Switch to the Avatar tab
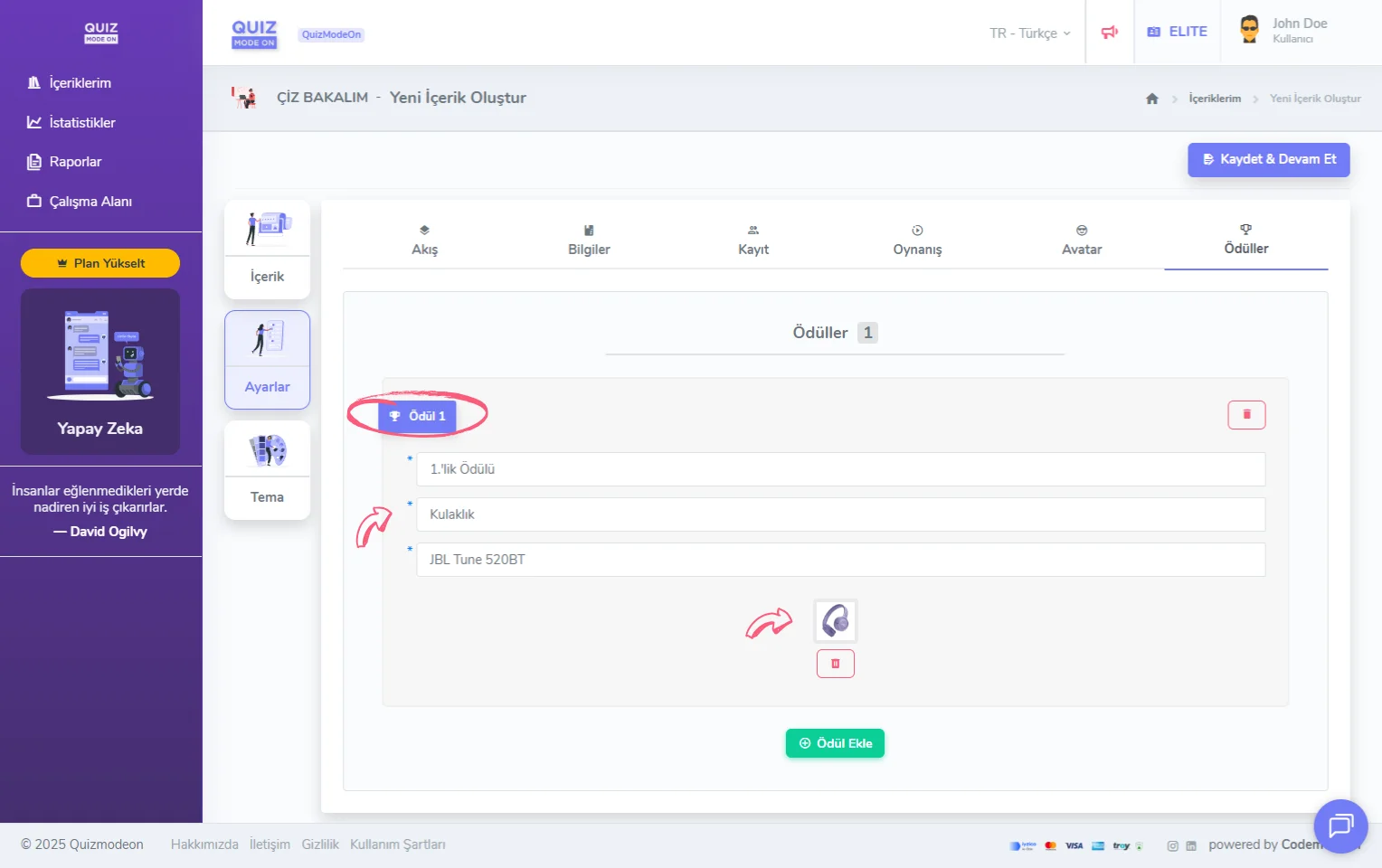This screenshot has height=868, width=1382. pos(1081,241)
